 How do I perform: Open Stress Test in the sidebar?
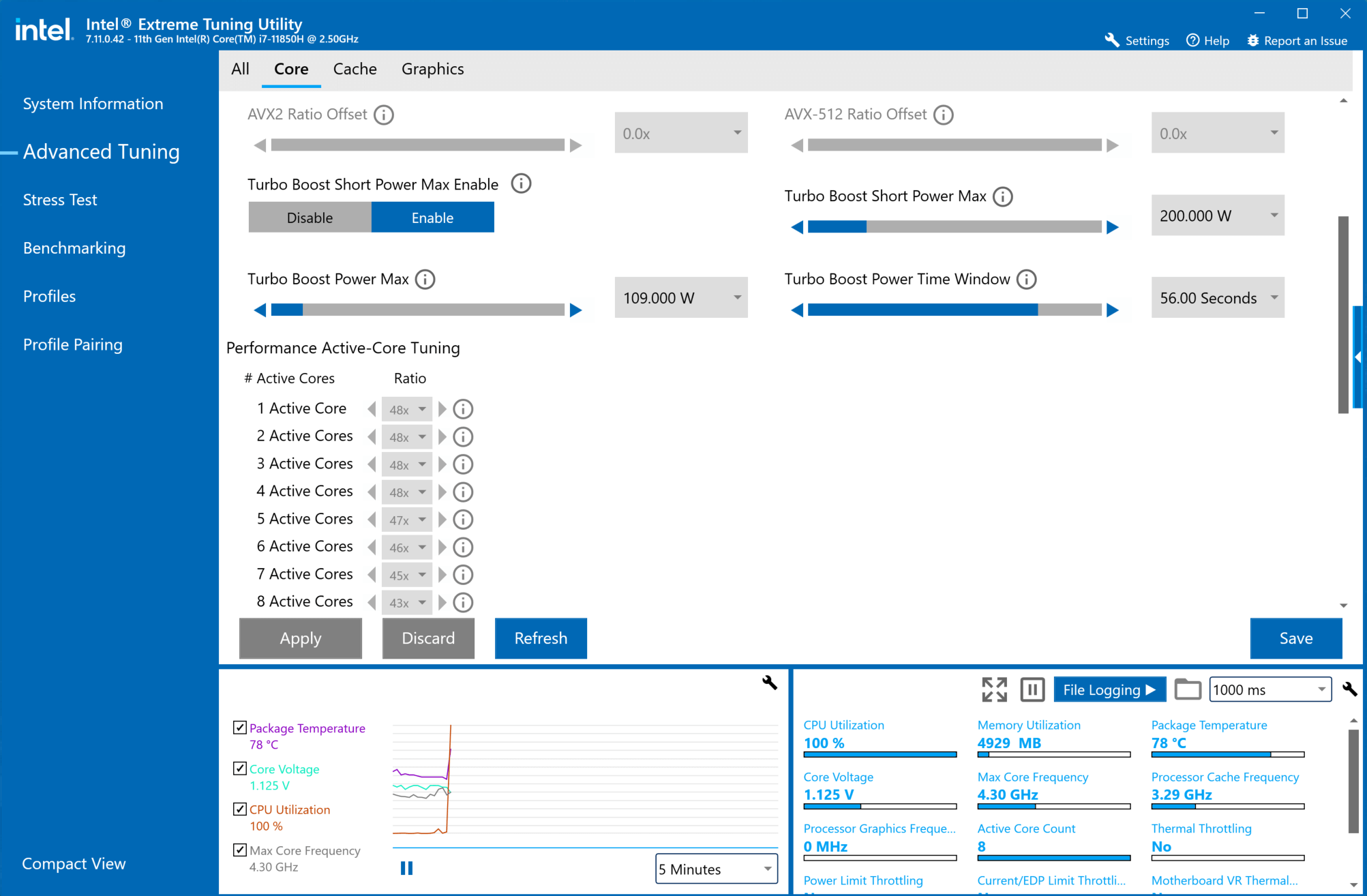(x=60, y=200)
